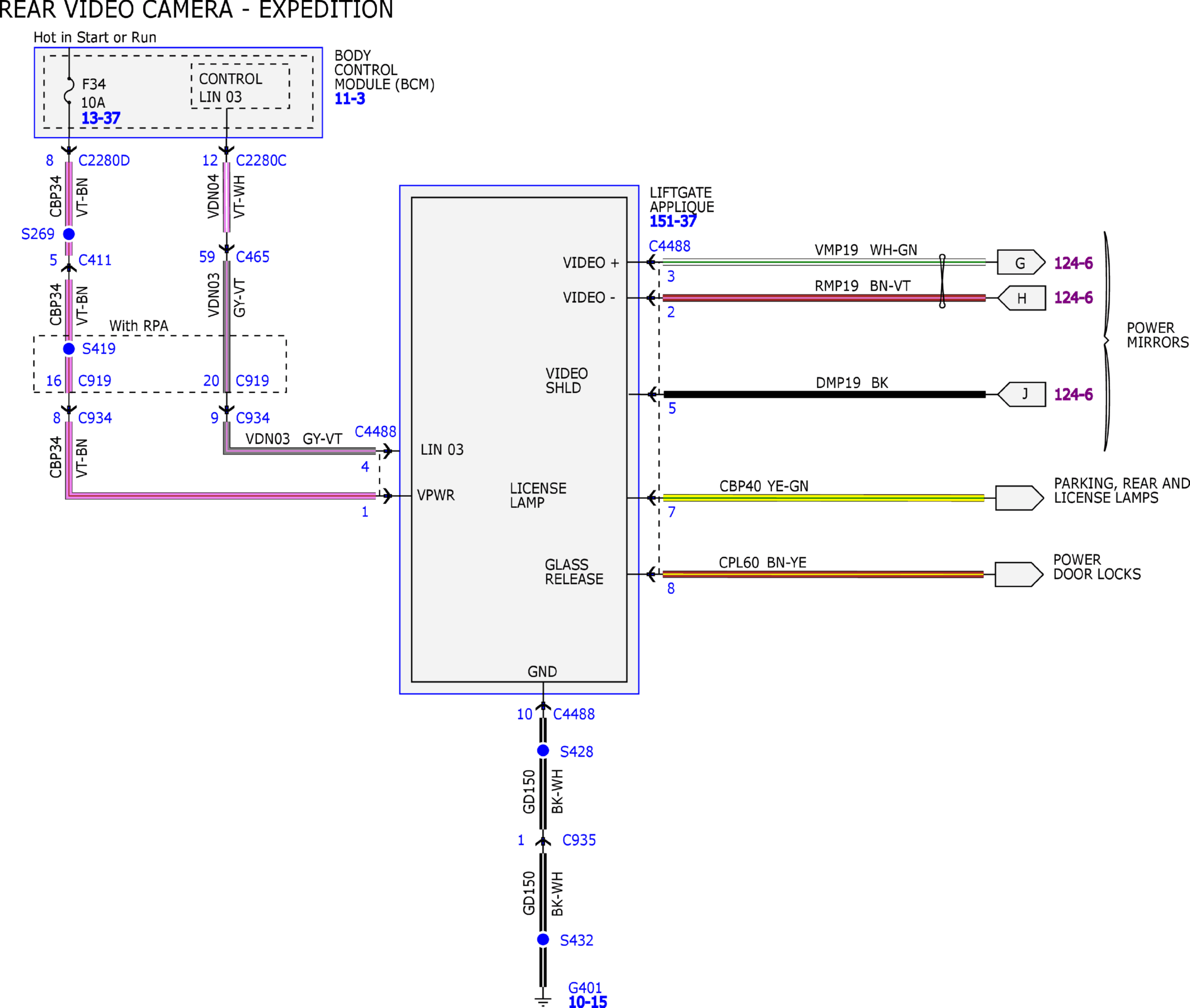Click C4488 label below the GND terminal
This screenshot has width=1190, height=1008.
pos(574,714)
